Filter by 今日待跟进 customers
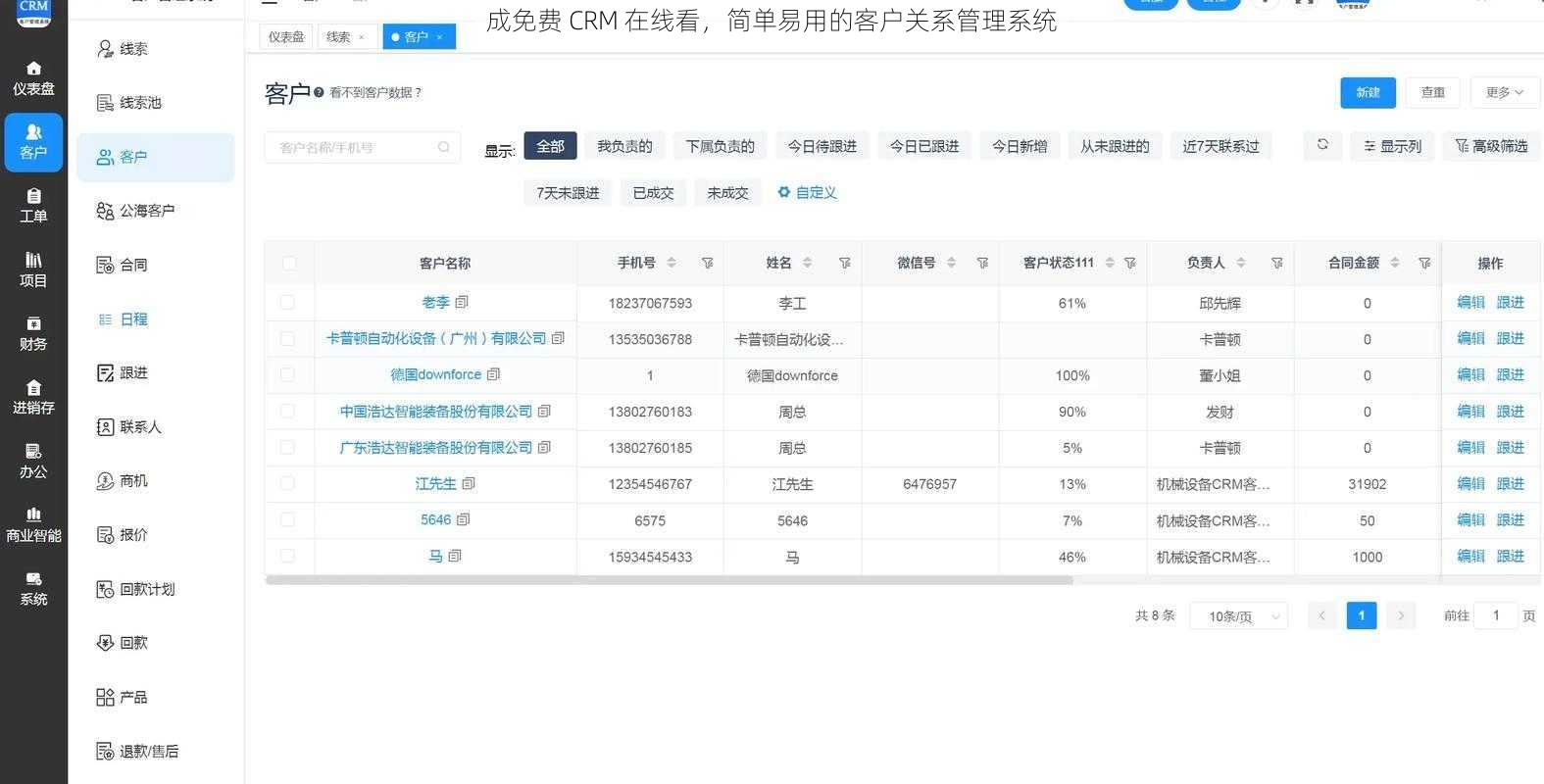This screenshot has height=784, width=1544. point(822,146)
